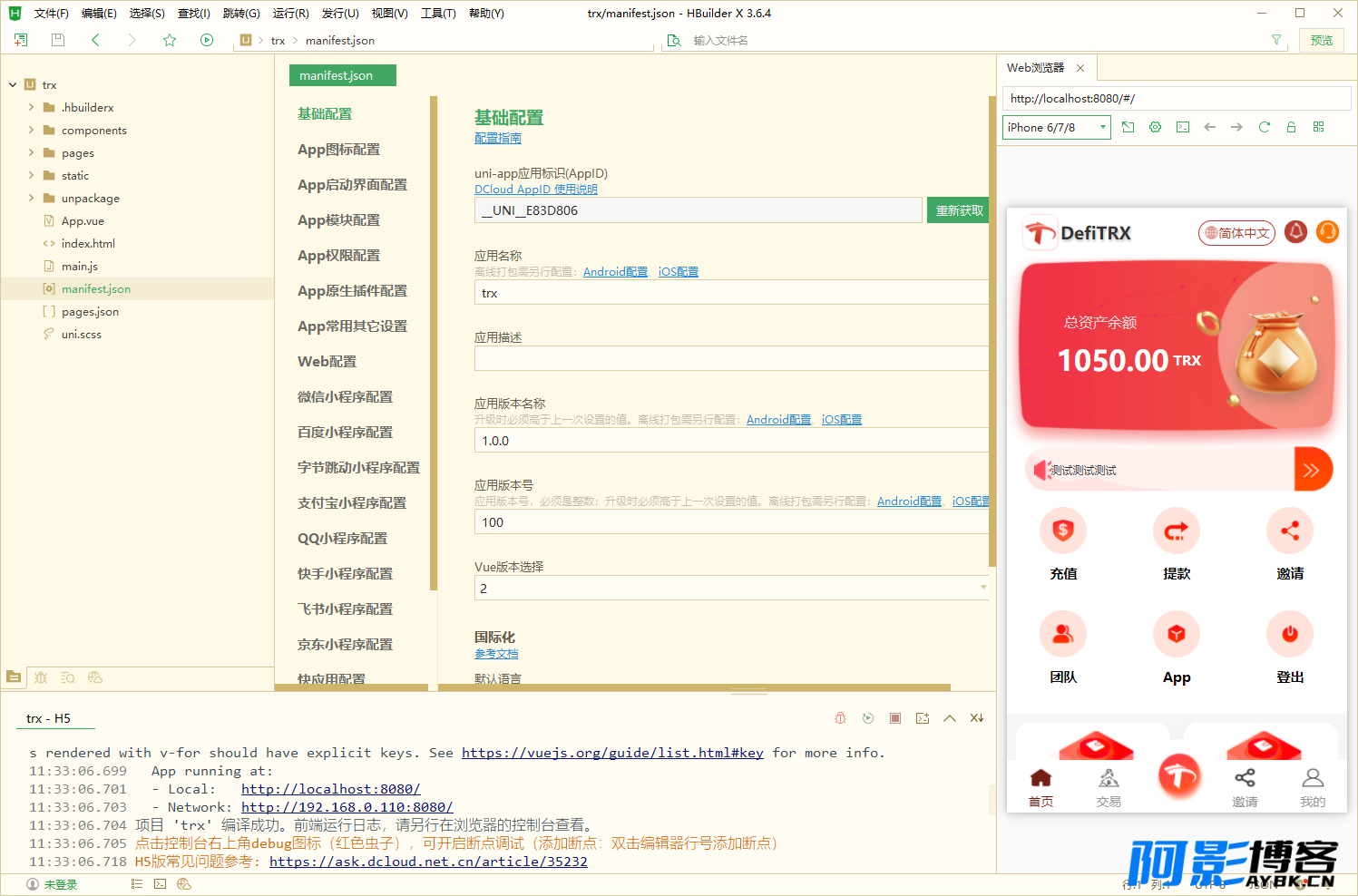
Task: Click the orange headset support icon in app
Action: coord(1327,232)
